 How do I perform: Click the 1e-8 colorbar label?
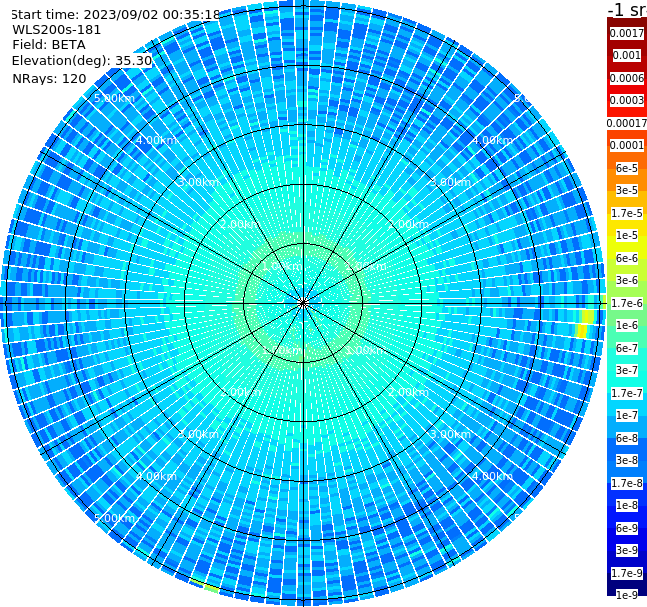point(627,505)
